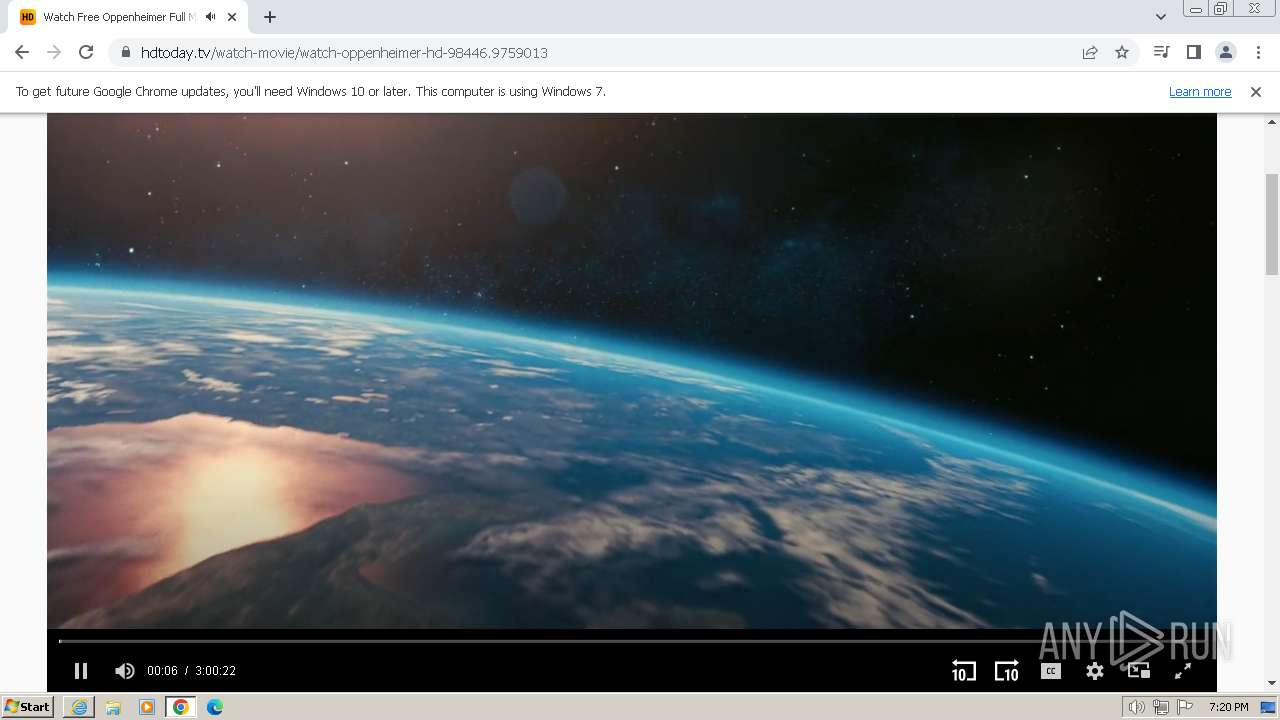Mute the tab's audio speaker icon
The height and width of the screenshot is (720, 1280).
pos(211,17)
